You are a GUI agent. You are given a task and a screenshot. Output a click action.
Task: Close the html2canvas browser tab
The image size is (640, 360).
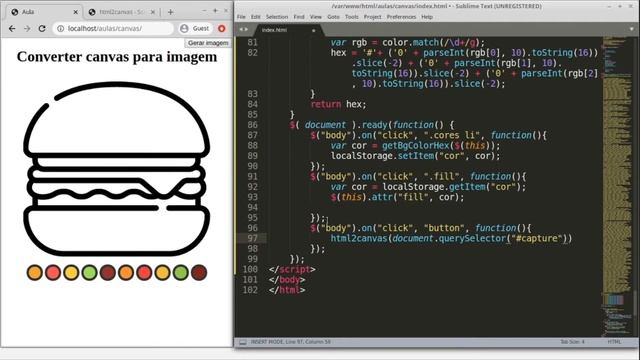[153, 12]
